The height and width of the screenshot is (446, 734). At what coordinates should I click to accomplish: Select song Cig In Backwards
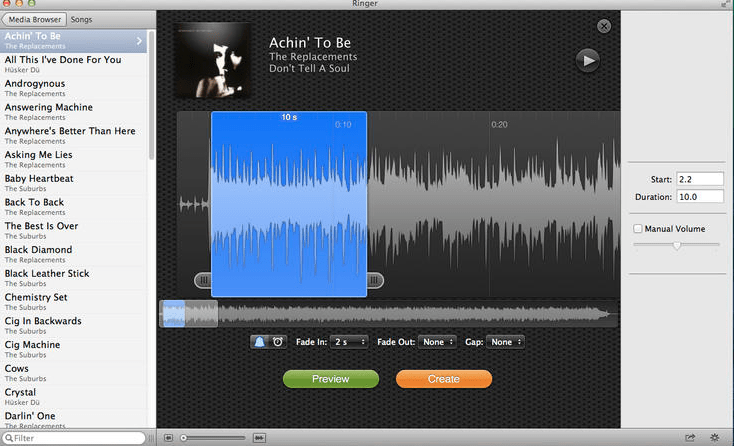click(x=73, y=326)
